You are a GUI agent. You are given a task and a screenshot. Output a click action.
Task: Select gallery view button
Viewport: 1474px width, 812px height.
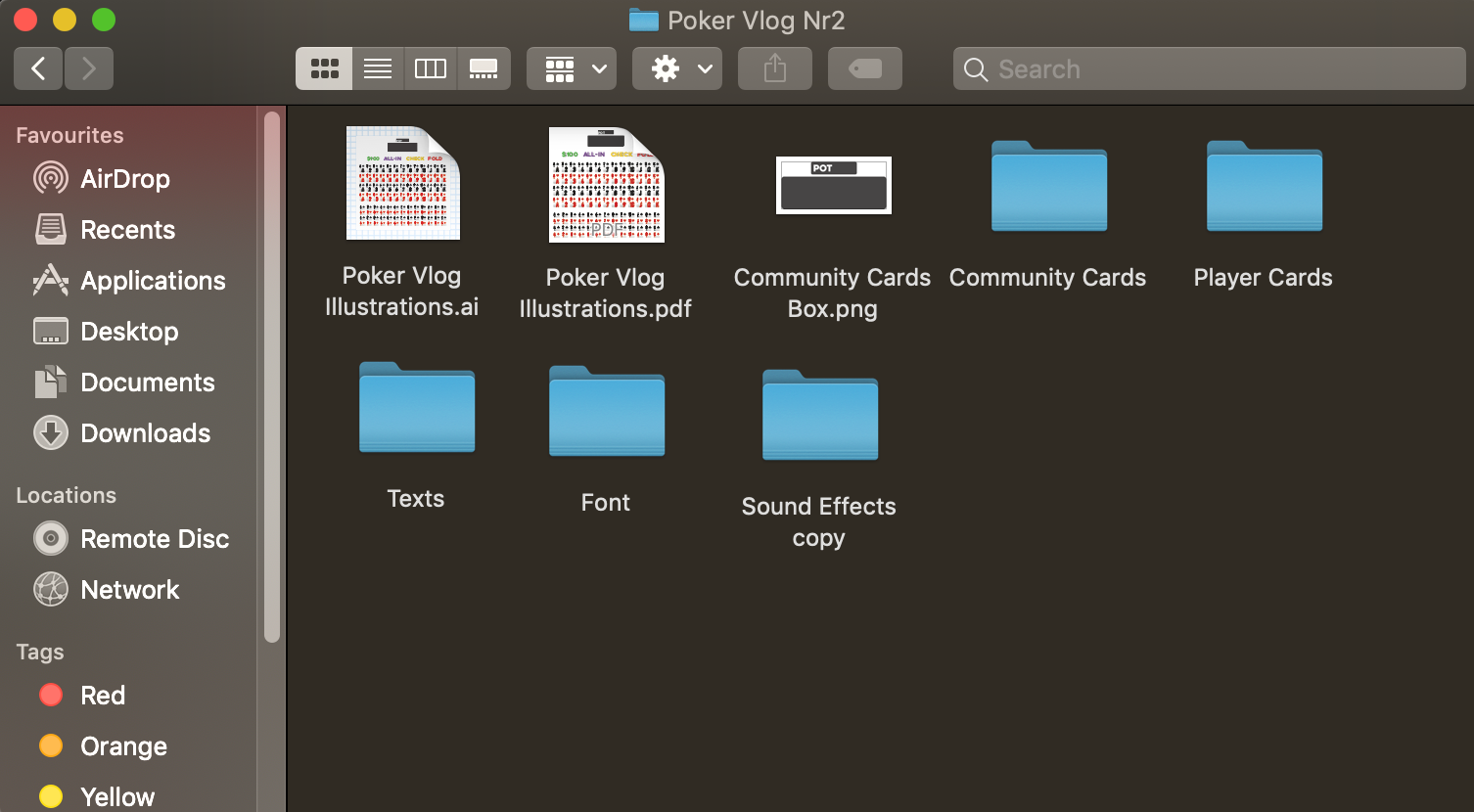tap(484, 68)
